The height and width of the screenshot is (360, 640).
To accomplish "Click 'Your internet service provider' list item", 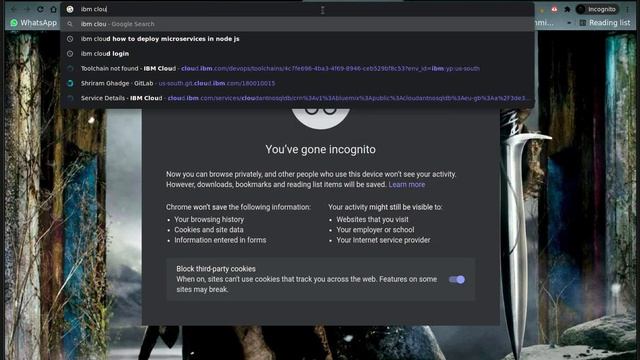I will coord(383,240).
